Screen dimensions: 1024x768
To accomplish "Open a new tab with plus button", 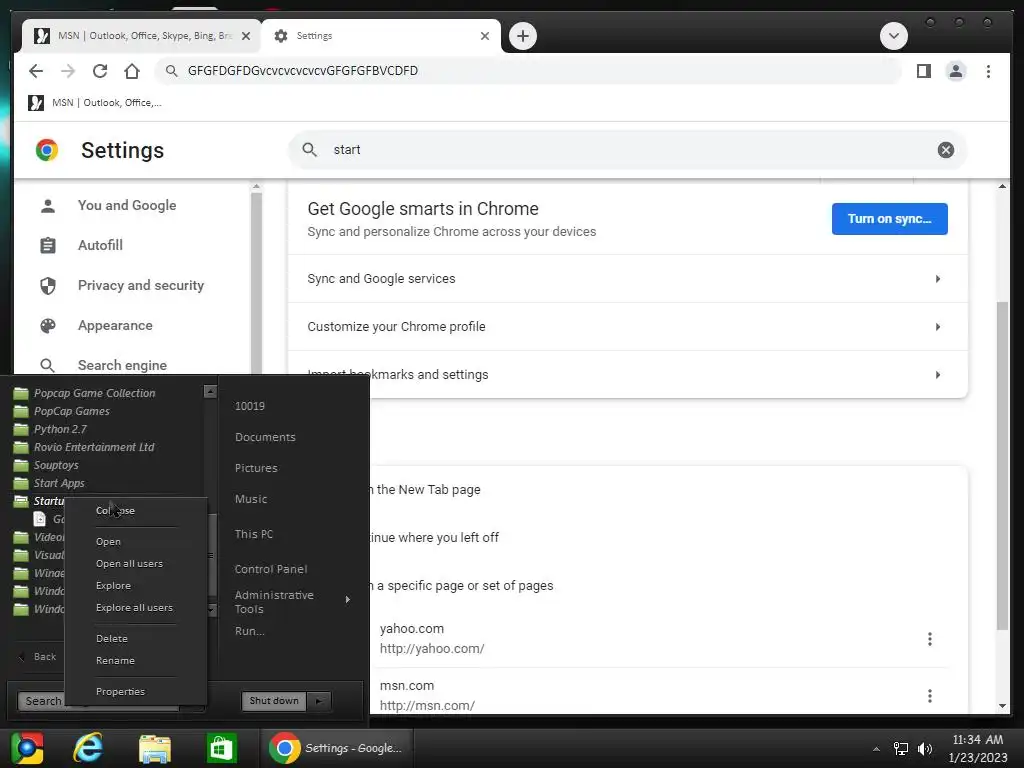I will [522, 36].
